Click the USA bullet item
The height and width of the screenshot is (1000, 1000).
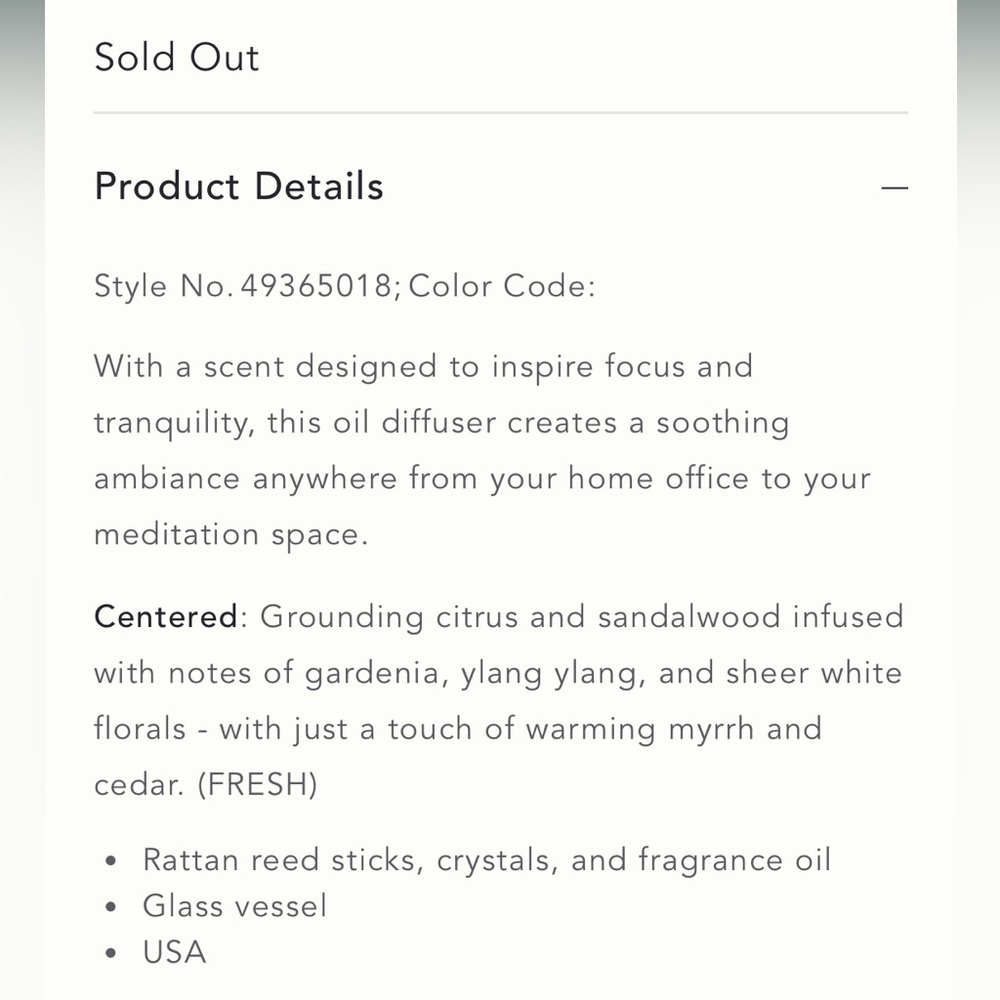(x=175, y=952)
